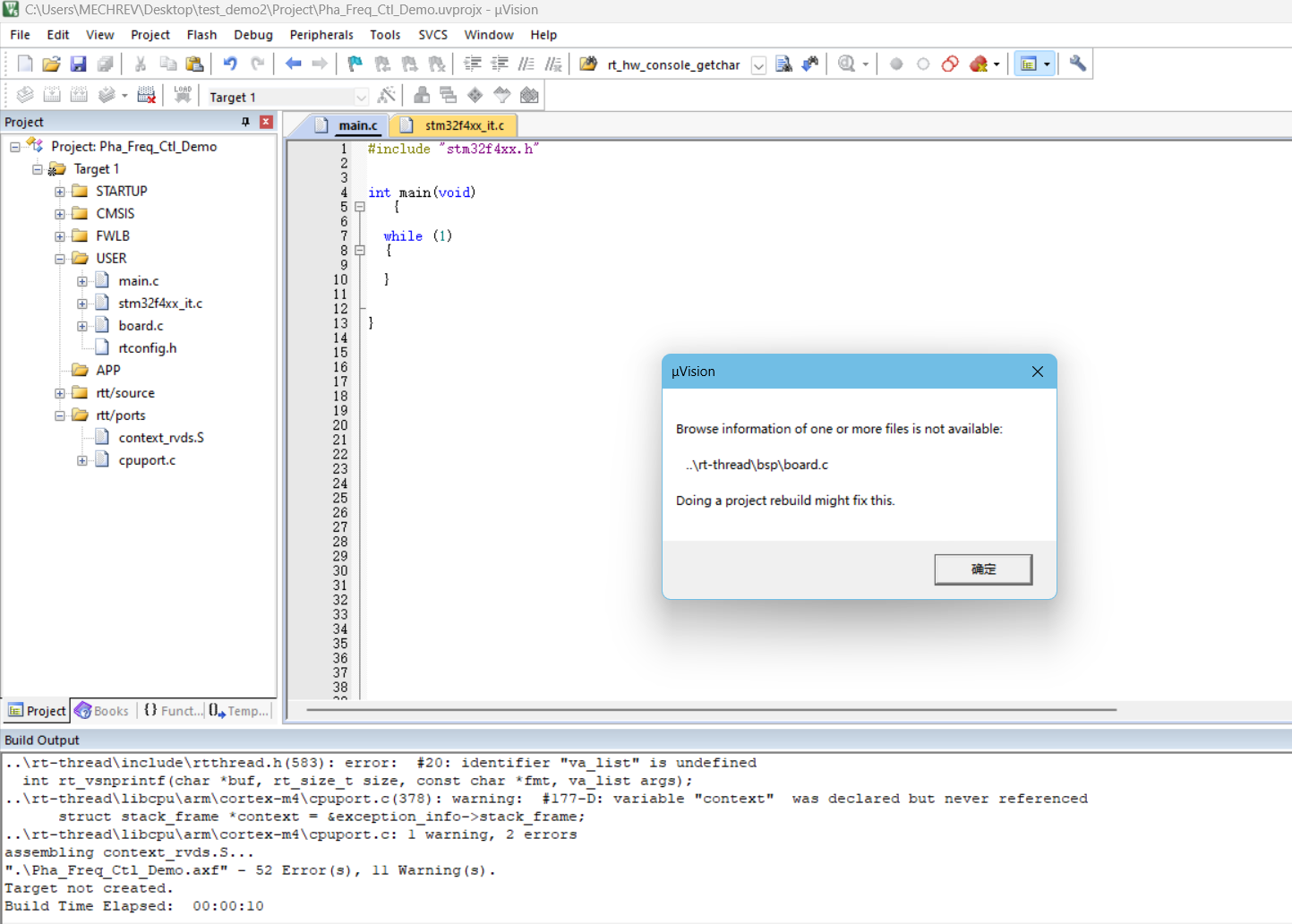Confirm the browse information dialog
Image resolution: width=1292 pixels, height=924 pixels.
[983, 569]
